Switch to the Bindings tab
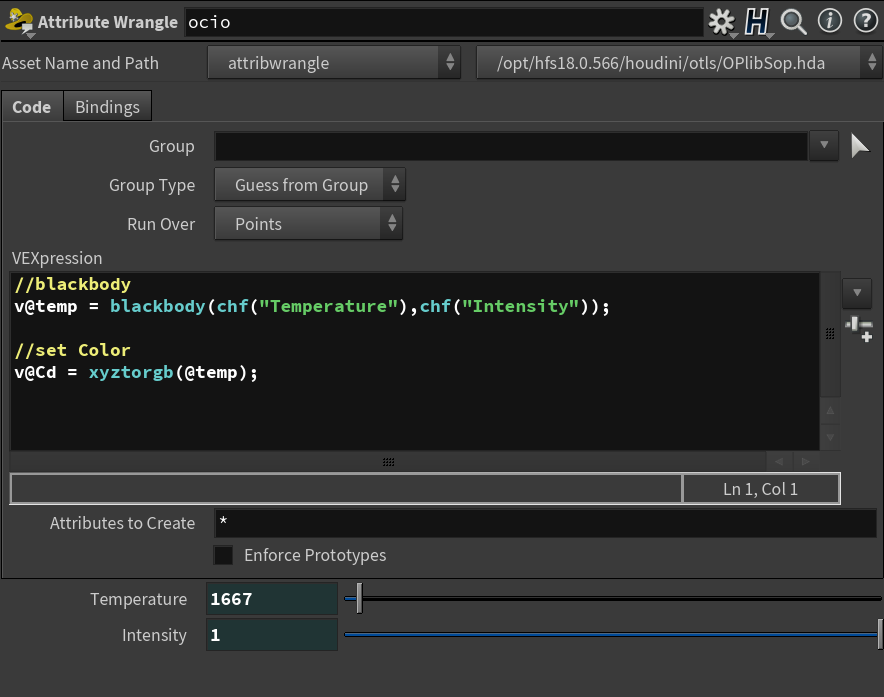This screenshot has width=884, height=697. (107, 107)
